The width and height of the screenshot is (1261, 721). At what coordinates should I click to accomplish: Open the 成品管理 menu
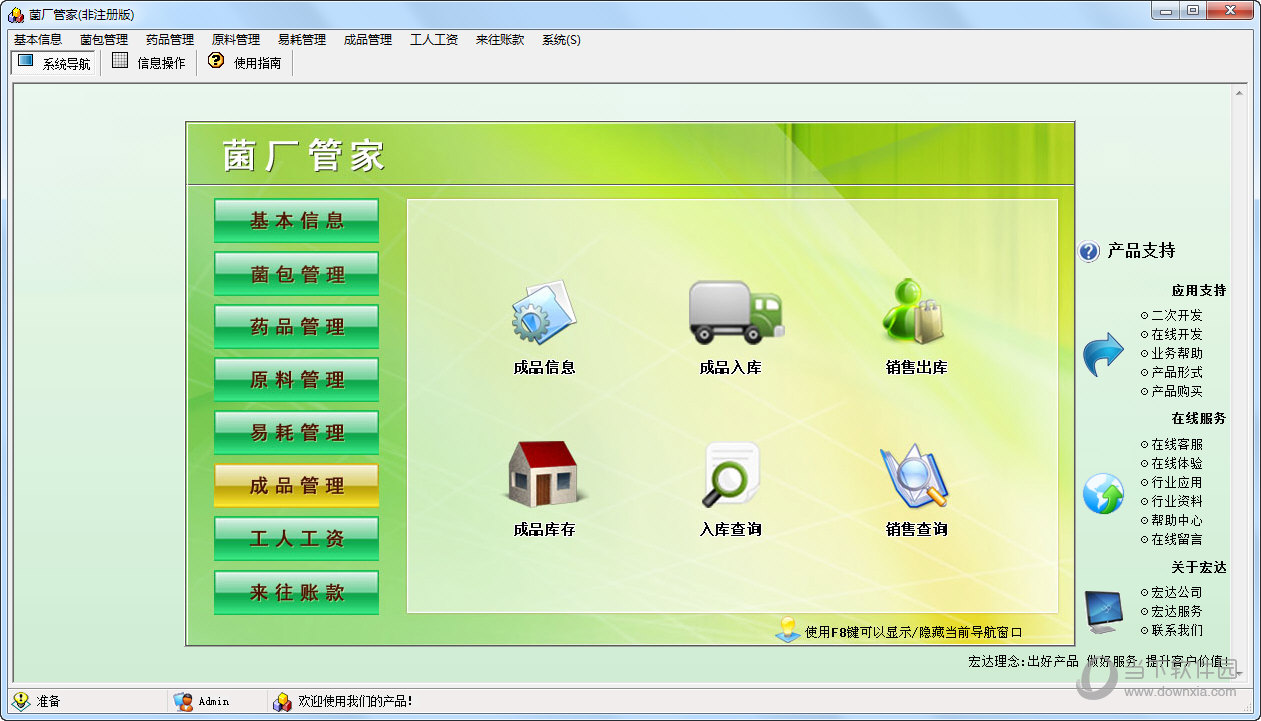368,40
